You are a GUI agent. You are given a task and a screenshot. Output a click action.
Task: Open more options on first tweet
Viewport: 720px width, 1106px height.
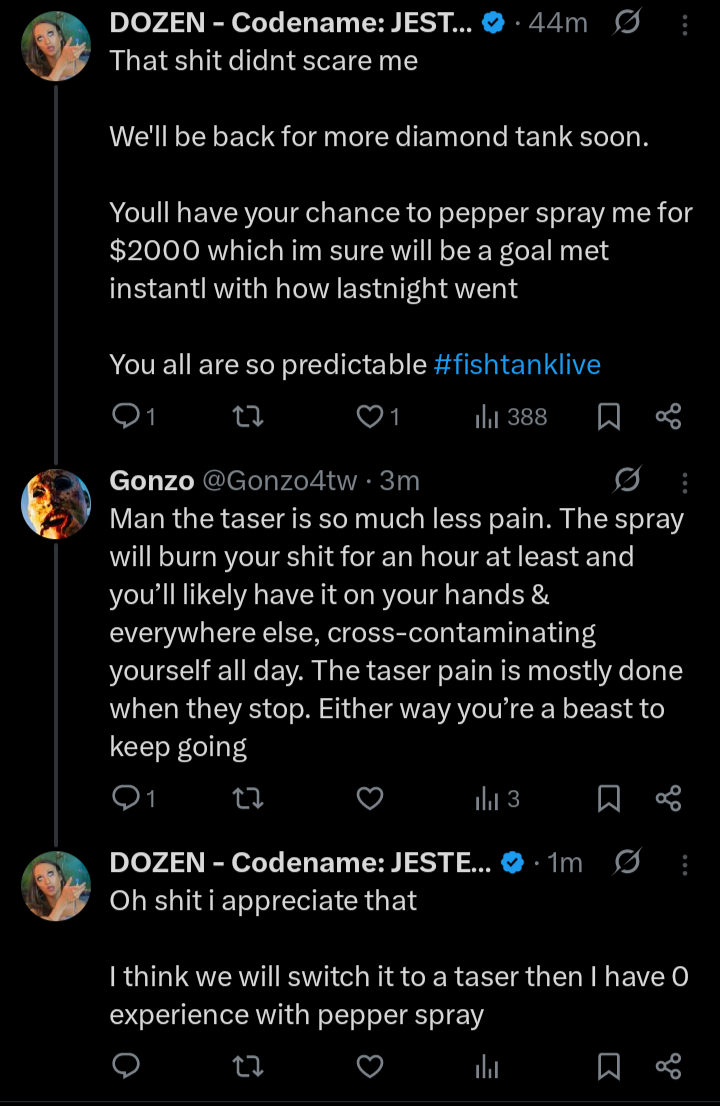coord(685,25)
